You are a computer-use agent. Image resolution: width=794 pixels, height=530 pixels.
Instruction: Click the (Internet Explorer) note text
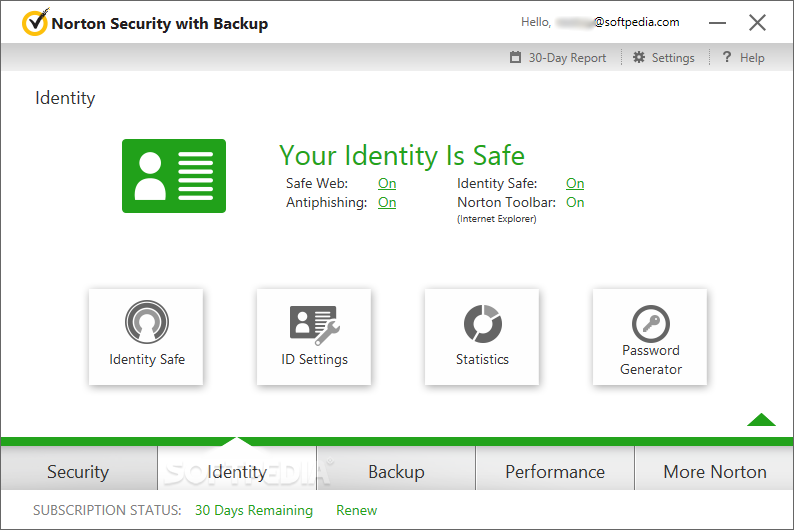click(x=497, y=219)
